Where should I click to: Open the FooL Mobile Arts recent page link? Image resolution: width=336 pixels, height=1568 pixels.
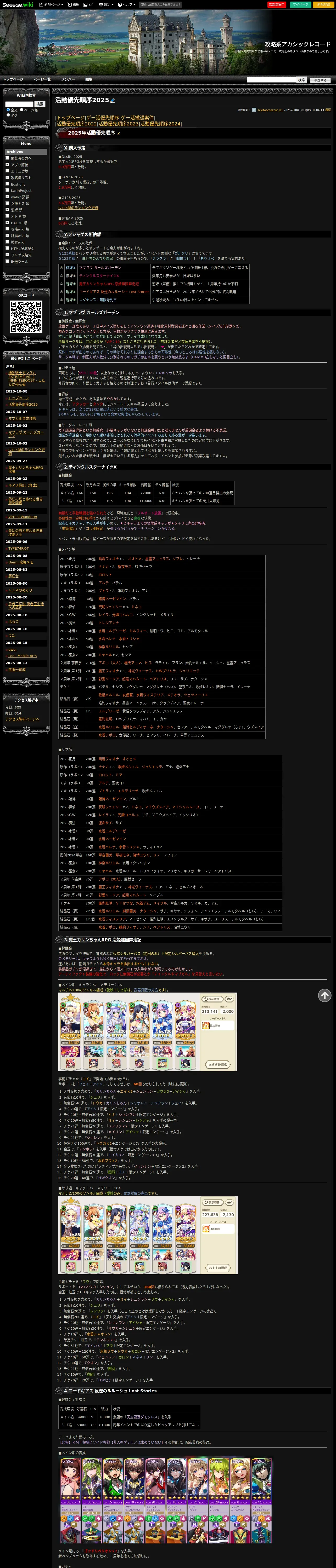coord(23,656)
